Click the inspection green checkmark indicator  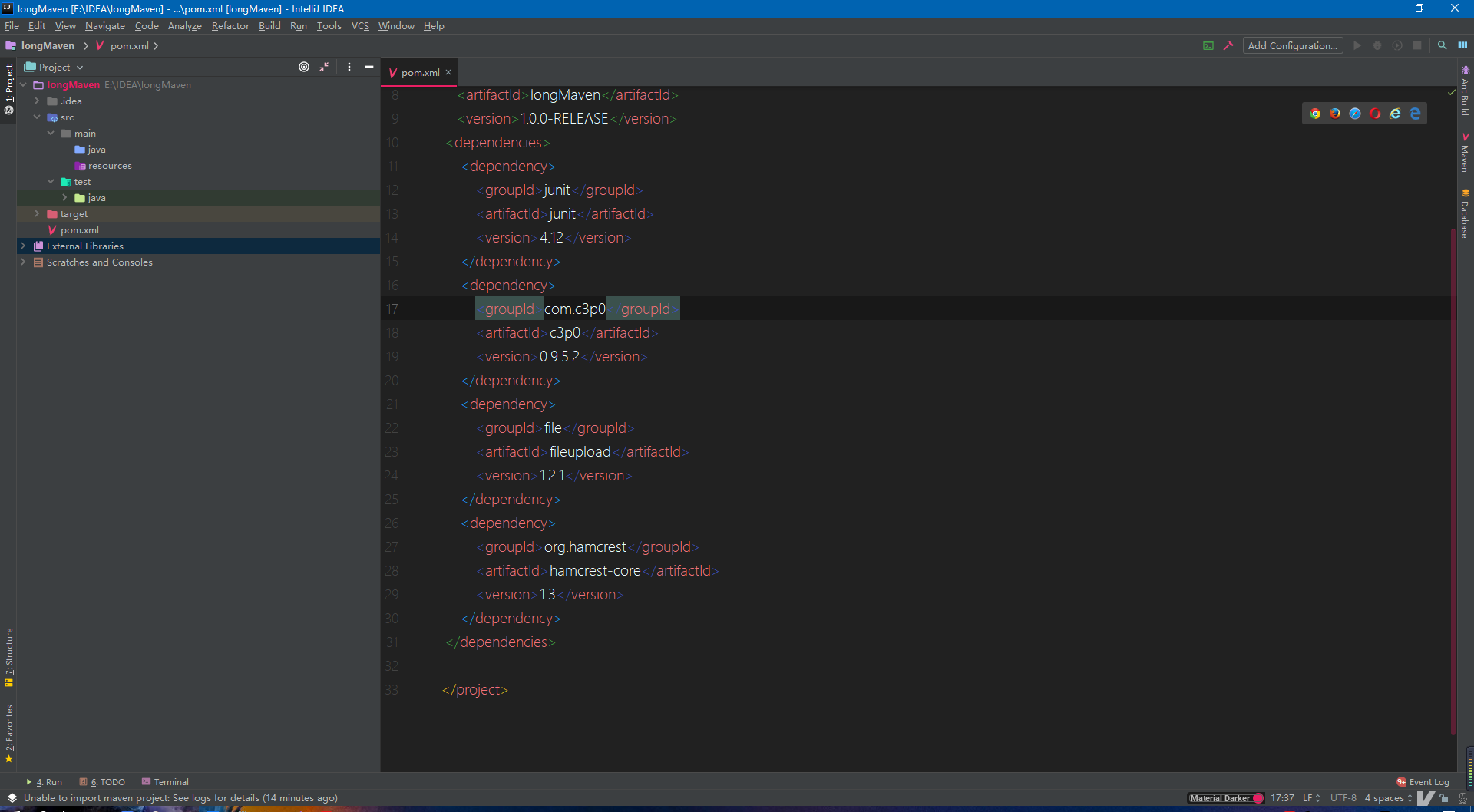tap(1452, 92)
